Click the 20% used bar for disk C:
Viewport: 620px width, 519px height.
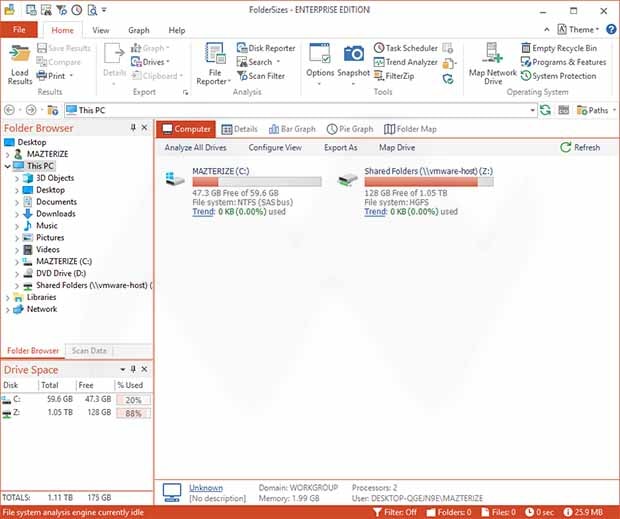point(133,400)
